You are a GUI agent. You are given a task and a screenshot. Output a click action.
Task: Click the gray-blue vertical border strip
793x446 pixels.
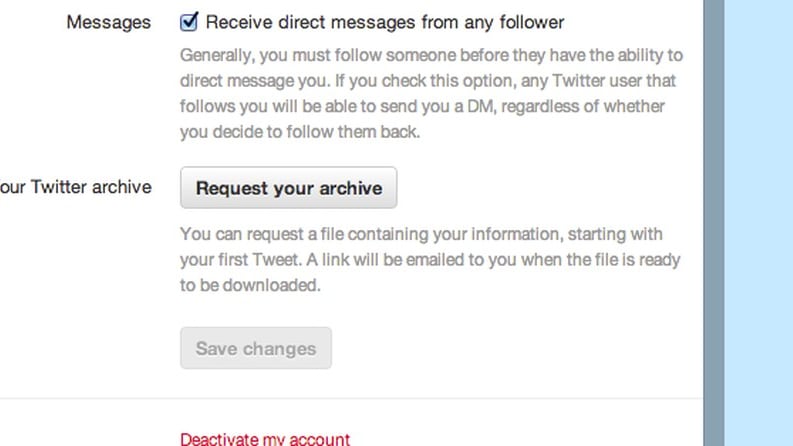tap(714, 223)
